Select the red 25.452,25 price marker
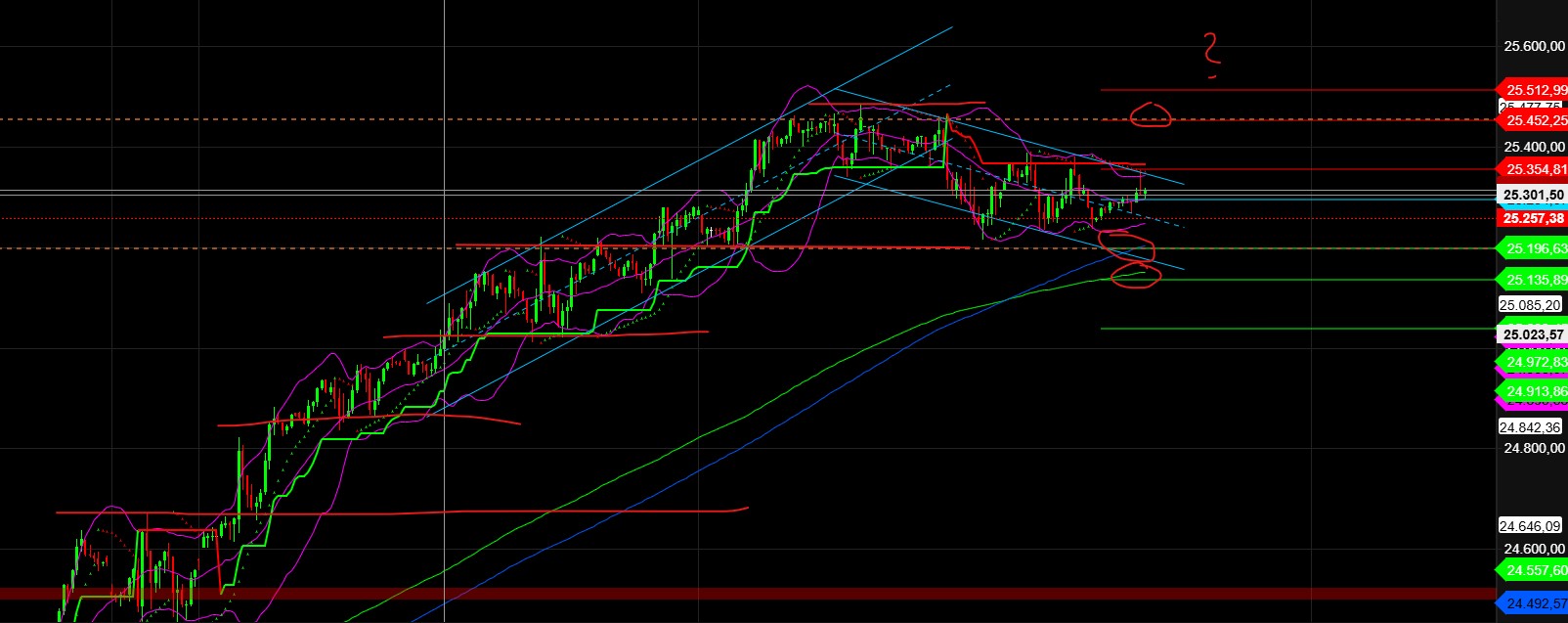The height and width of the screenshot is (623, 1568). pos(1535,120)
